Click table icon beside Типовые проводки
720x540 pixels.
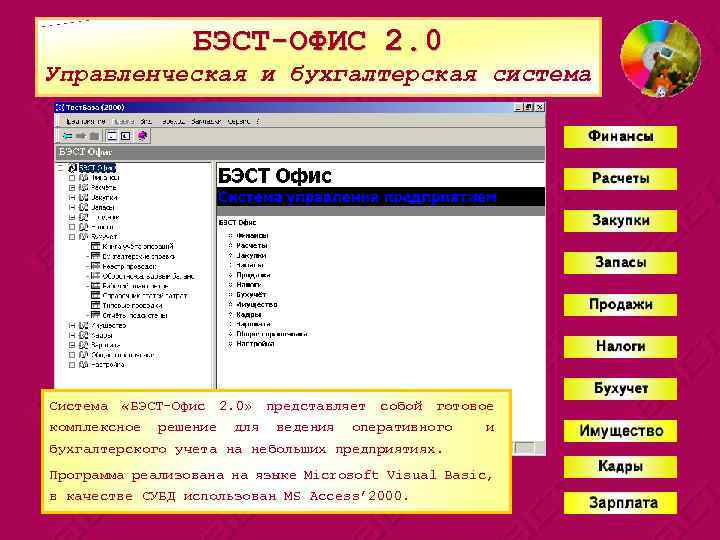[95, 305]
